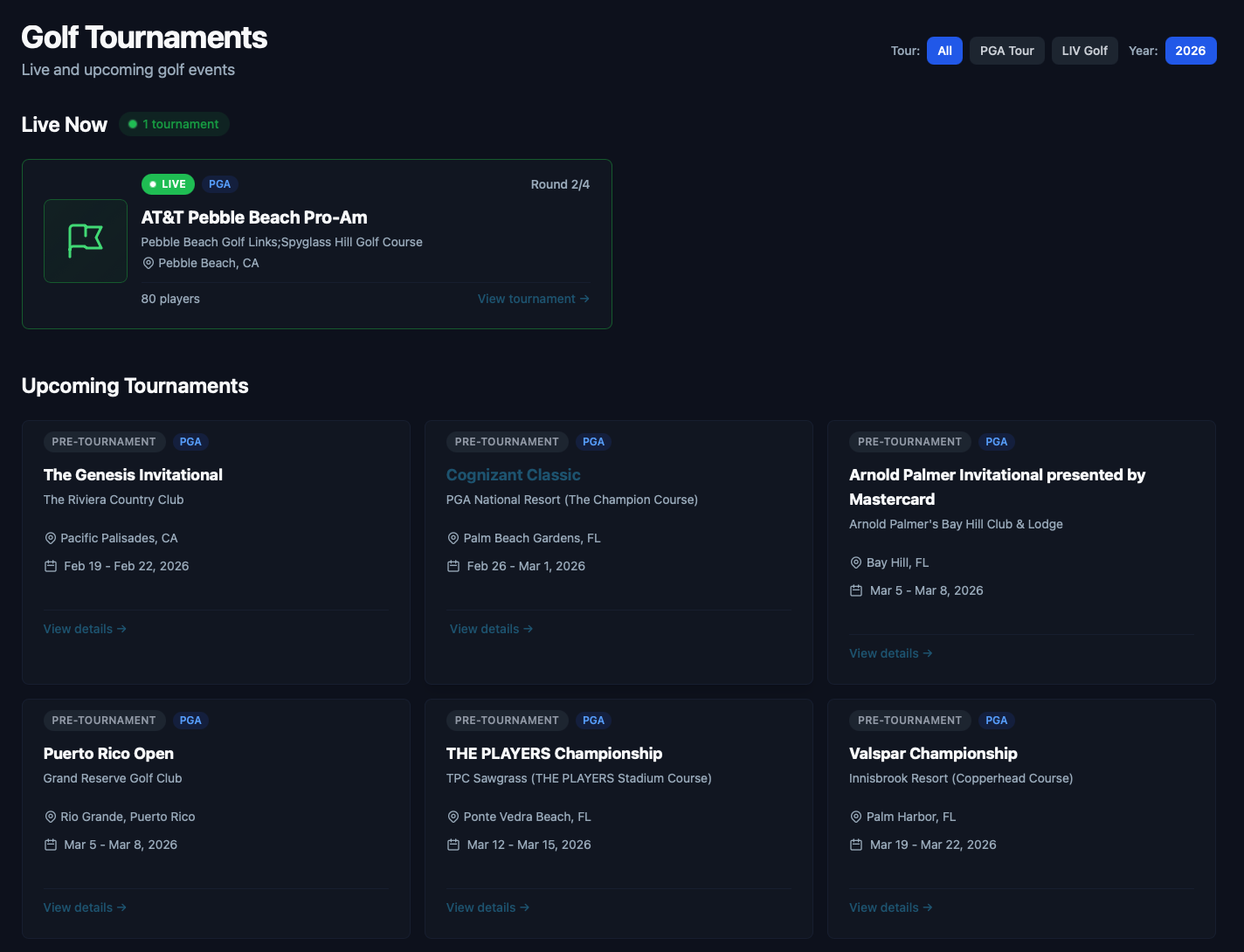Viewport: 1244px width, 952px height.
Task: Select the All tour filter
Action: point(944,51)
